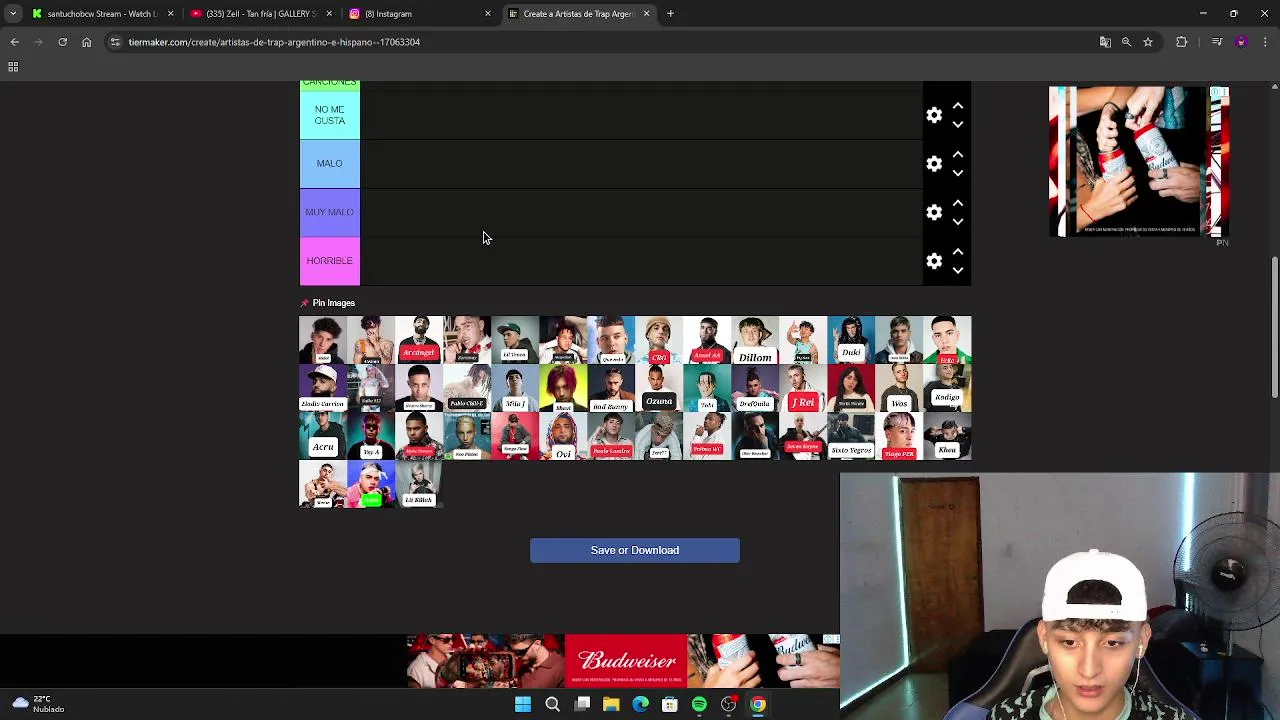1280x720 pixels.
Task: Toggle Pin Images option
Action: tap(327, 303)
